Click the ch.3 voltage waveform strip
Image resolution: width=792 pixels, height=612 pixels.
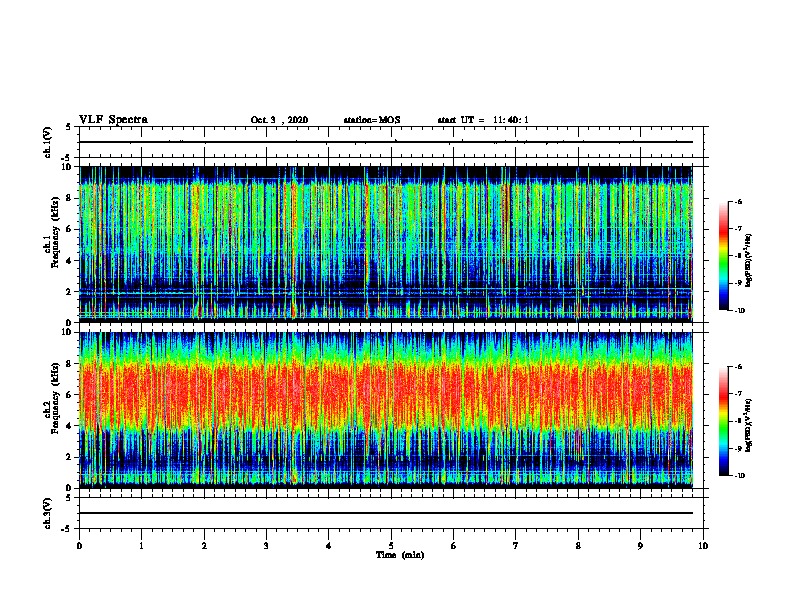(391, 513)
